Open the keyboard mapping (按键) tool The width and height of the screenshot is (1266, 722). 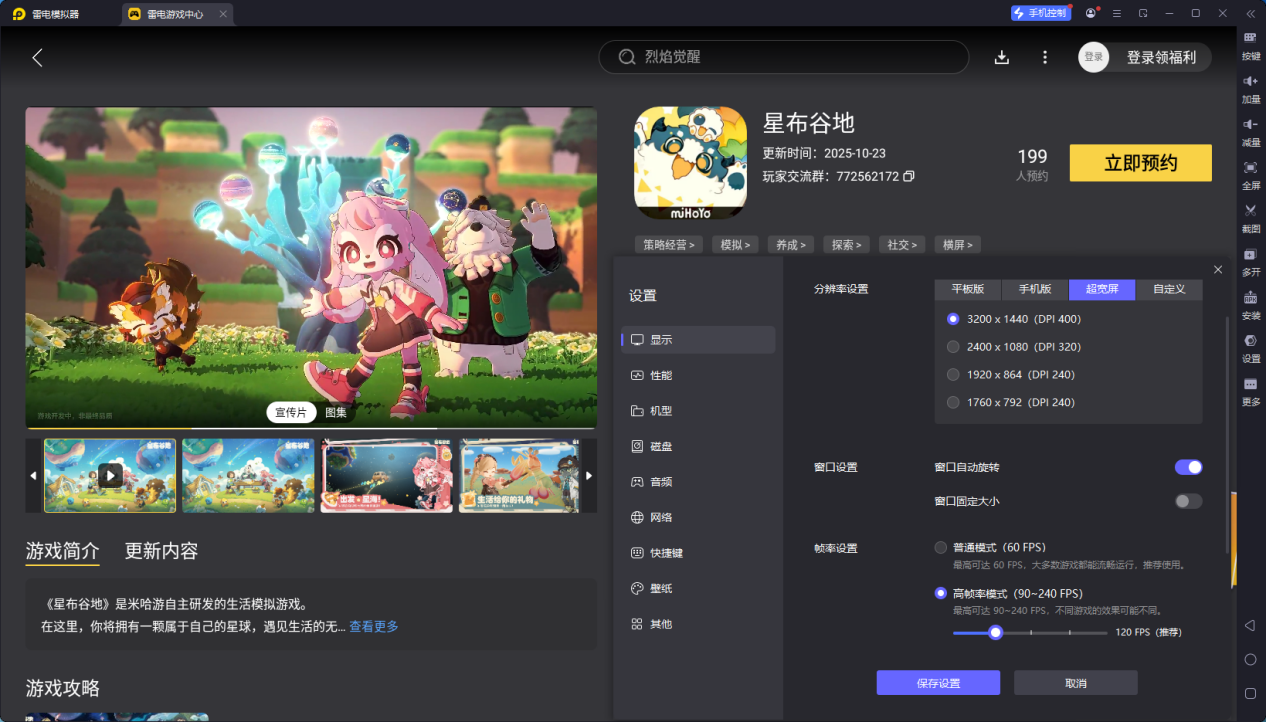[1249, 46]
